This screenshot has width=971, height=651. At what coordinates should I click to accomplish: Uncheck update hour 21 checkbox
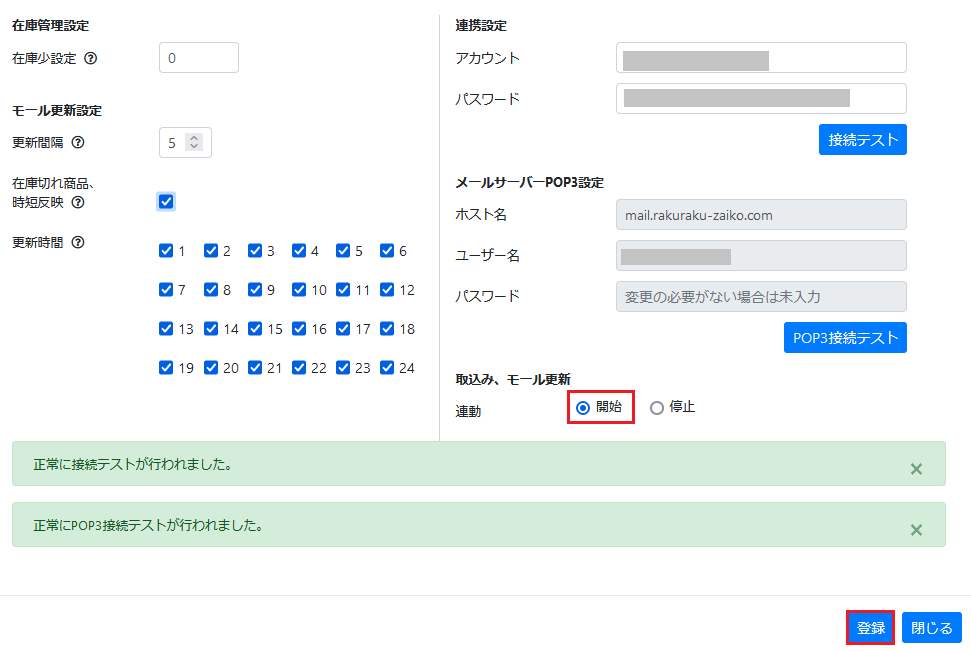point(255,367)
